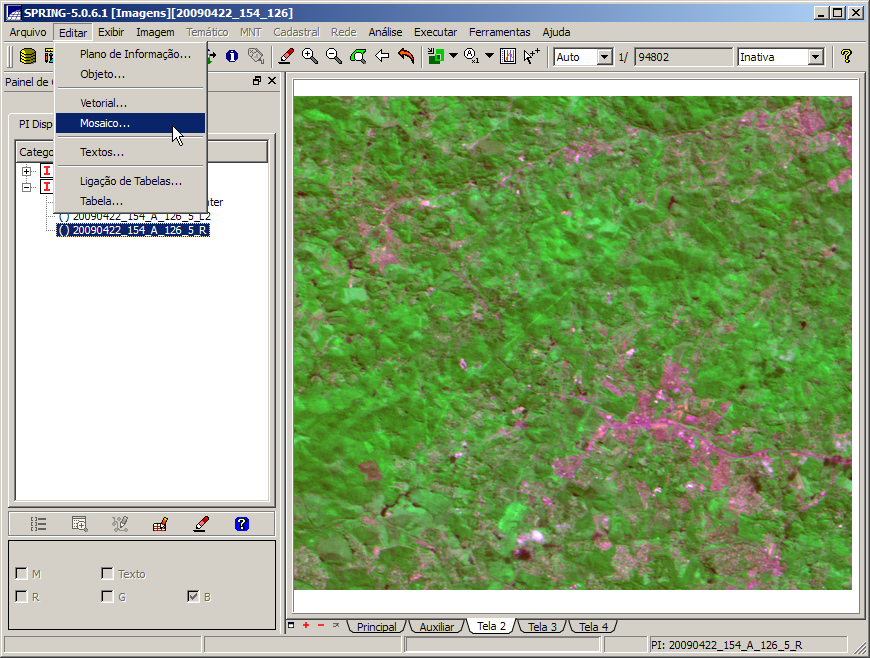870x658 pixels.
Task: Select the zoom in magnifier tool
Action: pos(310,57)
